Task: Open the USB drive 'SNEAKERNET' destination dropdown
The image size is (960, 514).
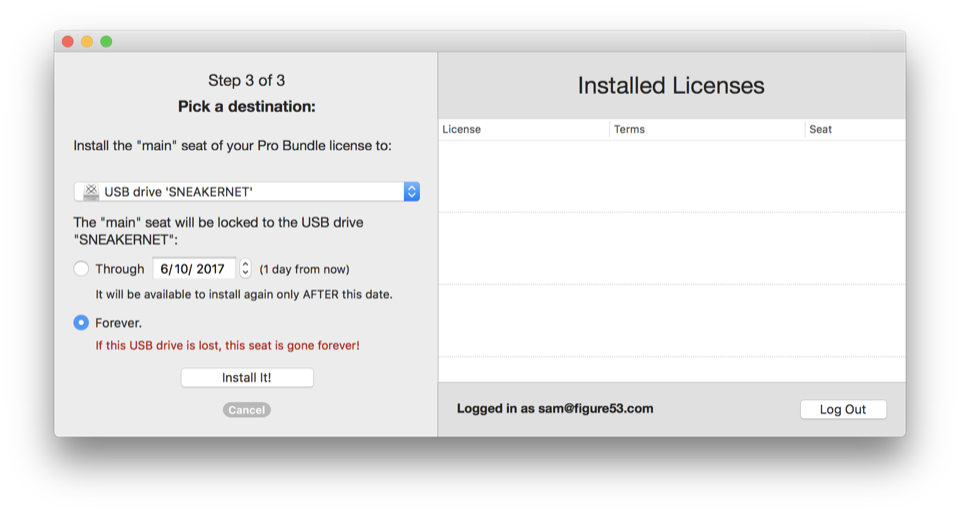Action: pyautogui.click(x=246, y=192)
